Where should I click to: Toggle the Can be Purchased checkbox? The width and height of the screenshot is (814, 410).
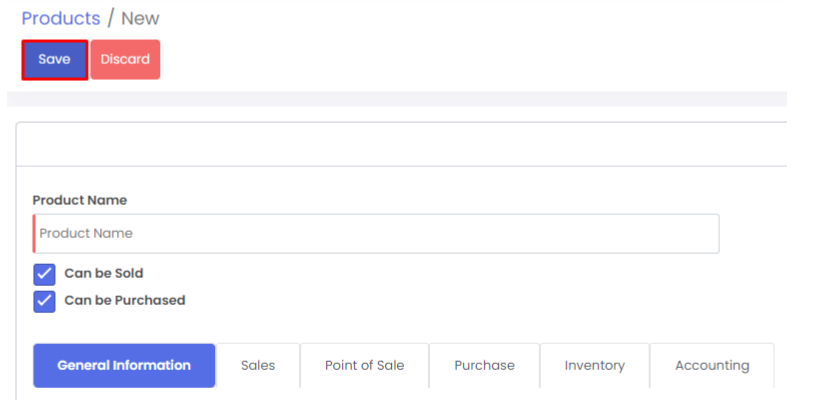[44, 301]
